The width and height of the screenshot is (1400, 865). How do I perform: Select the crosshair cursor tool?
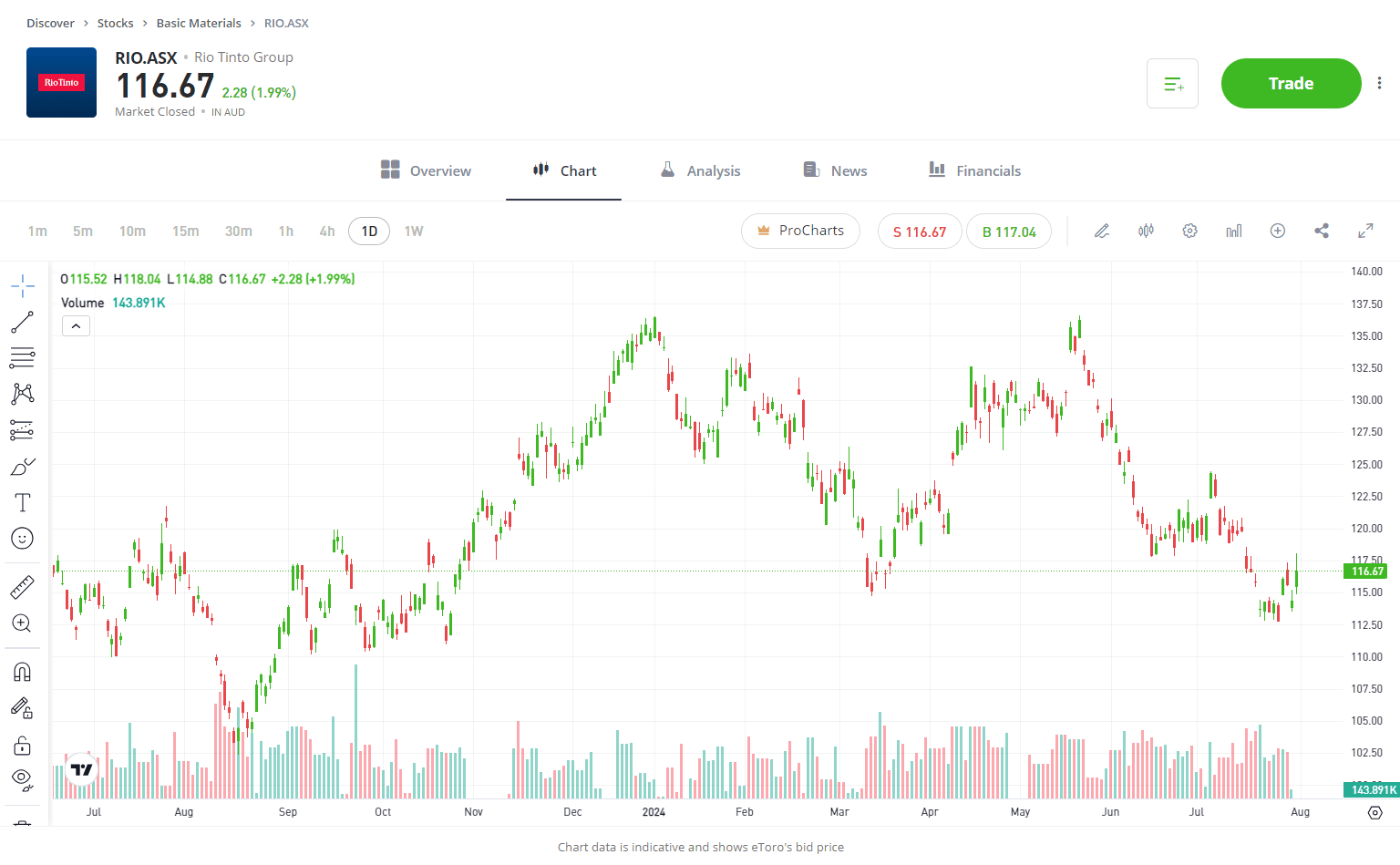coord(23,286)
